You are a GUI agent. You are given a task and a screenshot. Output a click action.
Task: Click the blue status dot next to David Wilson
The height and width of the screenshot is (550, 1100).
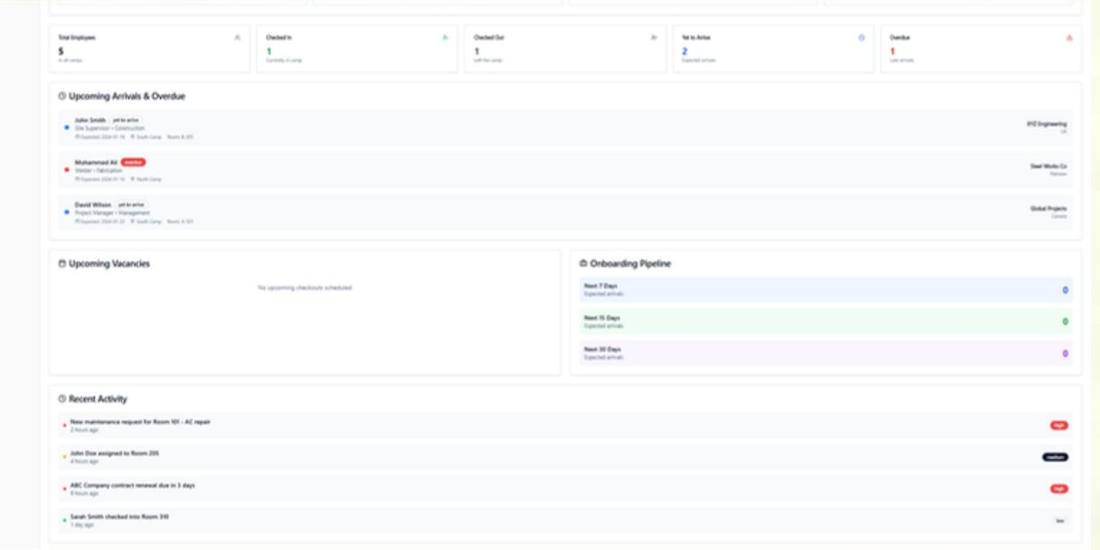pyautogui.click(x=67, y=212)
